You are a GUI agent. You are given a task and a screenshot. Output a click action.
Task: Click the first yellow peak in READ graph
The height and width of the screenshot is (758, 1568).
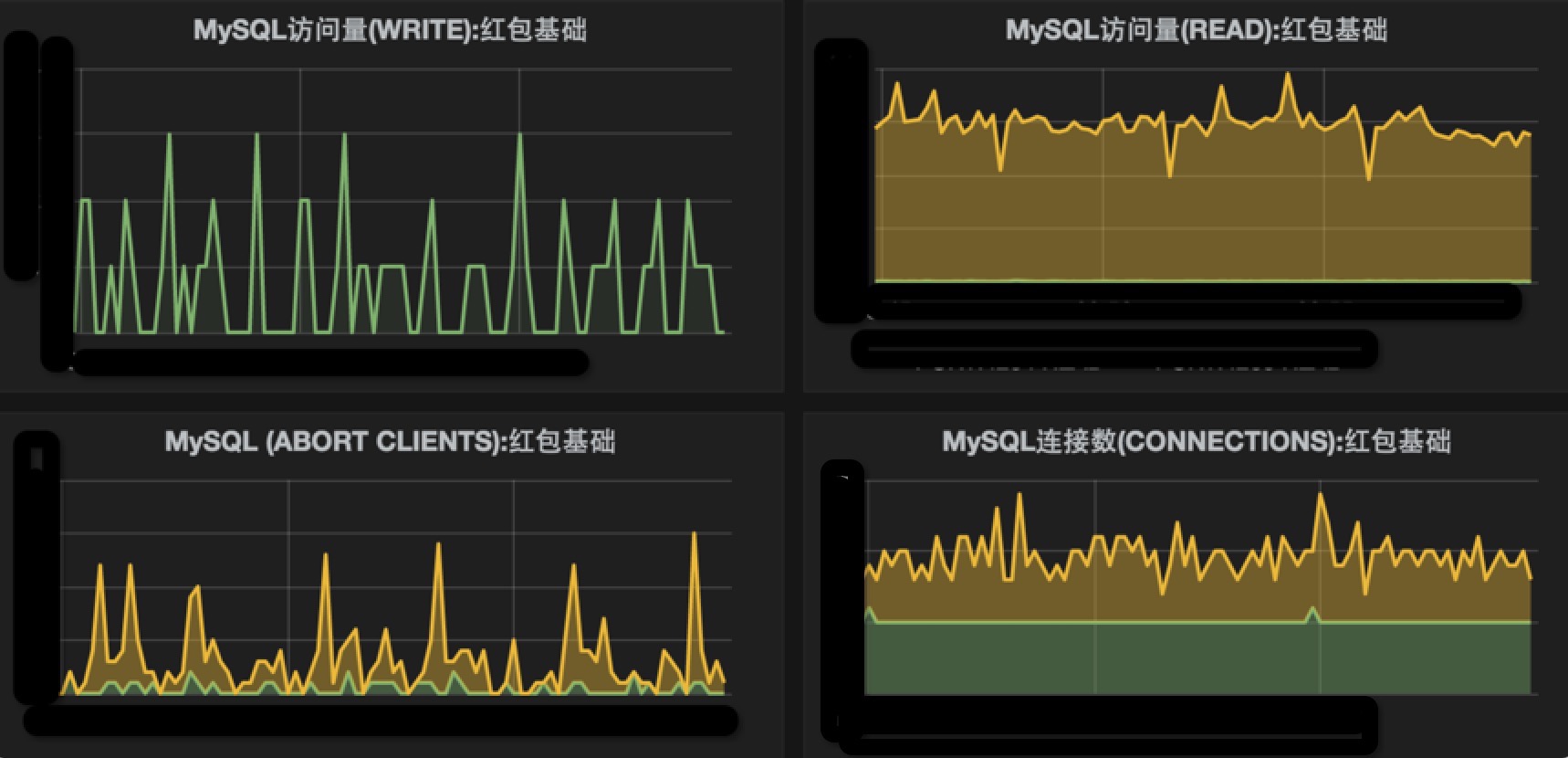tap(897, 85)
